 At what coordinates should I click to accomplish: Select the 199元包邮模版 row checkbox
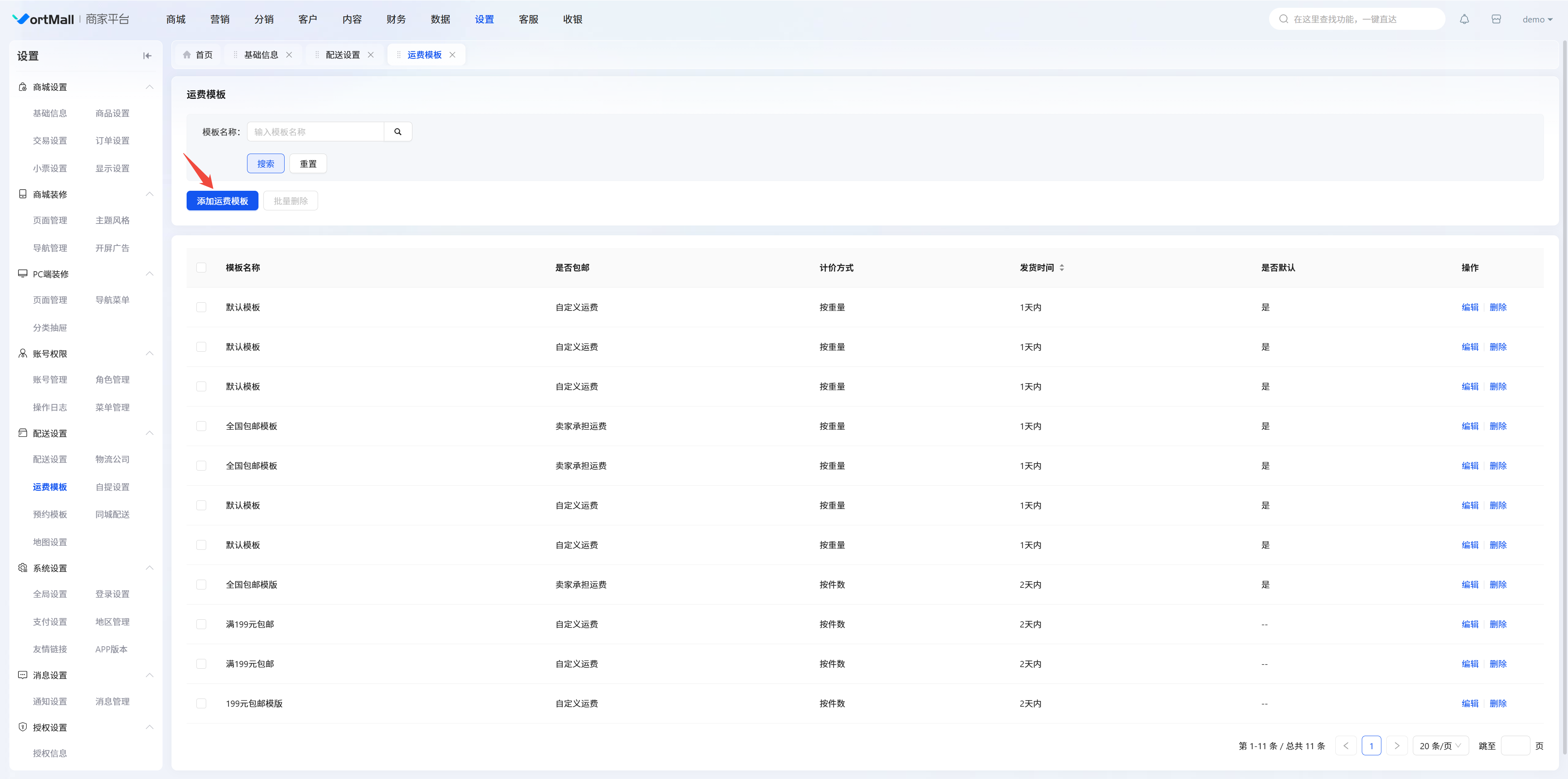pyautogui.click(x=201, y=703)
